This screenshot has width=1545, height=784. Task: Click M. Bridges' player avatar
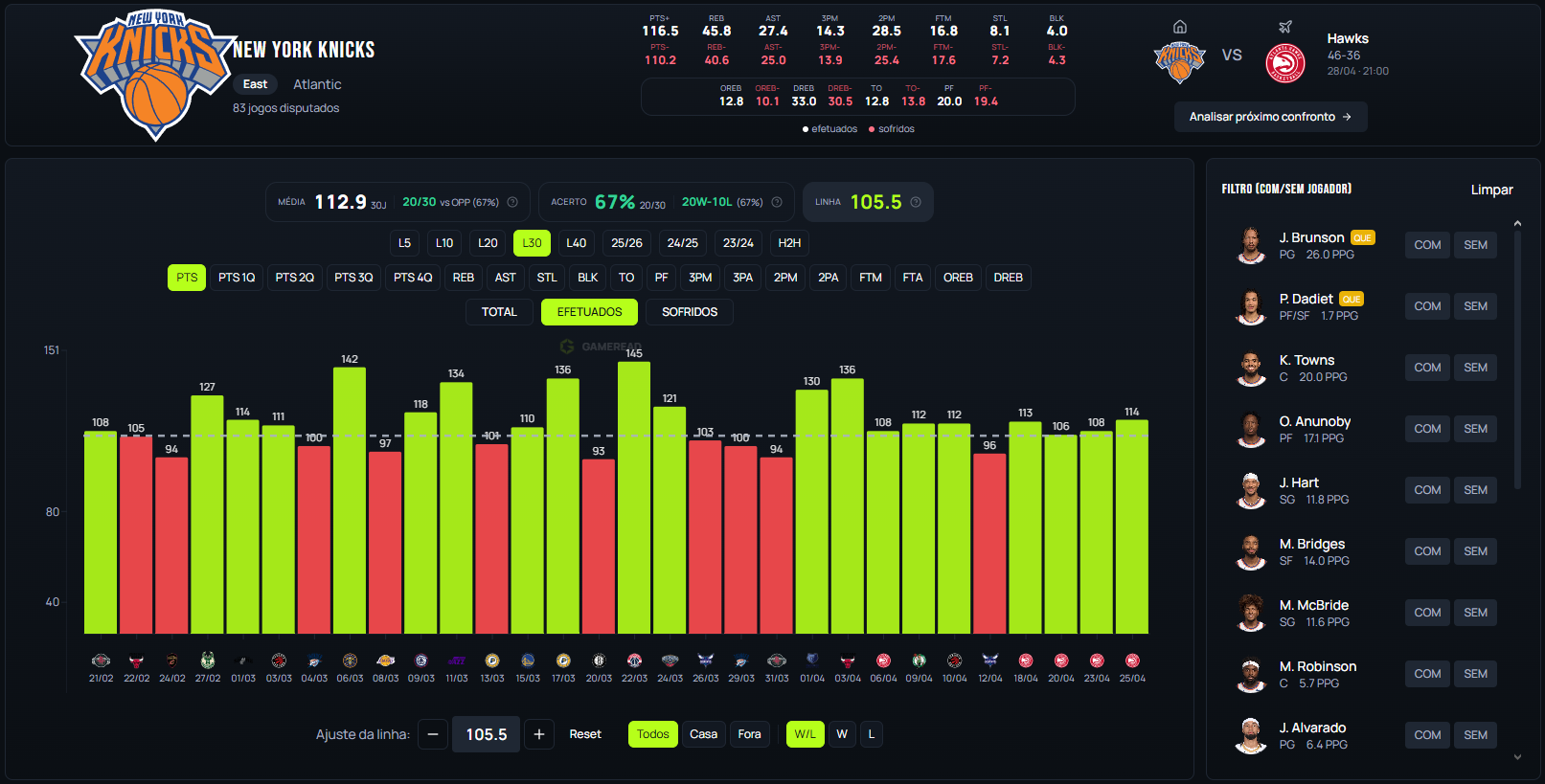1251,551
